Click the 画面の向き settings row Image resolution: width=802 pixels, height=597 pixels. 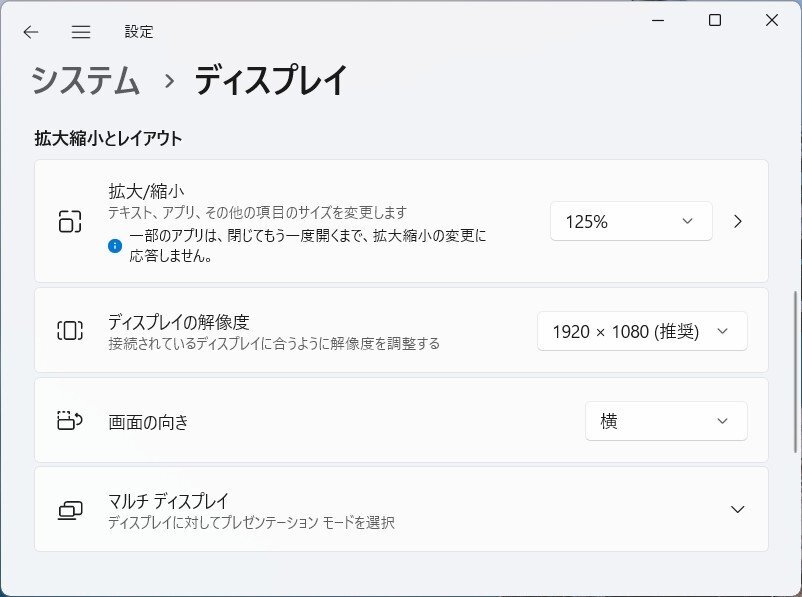pos(300,421)
